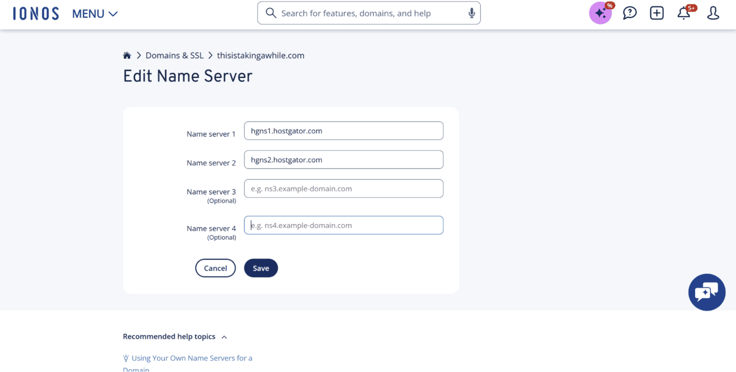This screenshot has width=736, height=372.
Task: Click the Name server 2 label
Action: click(211, 163)
